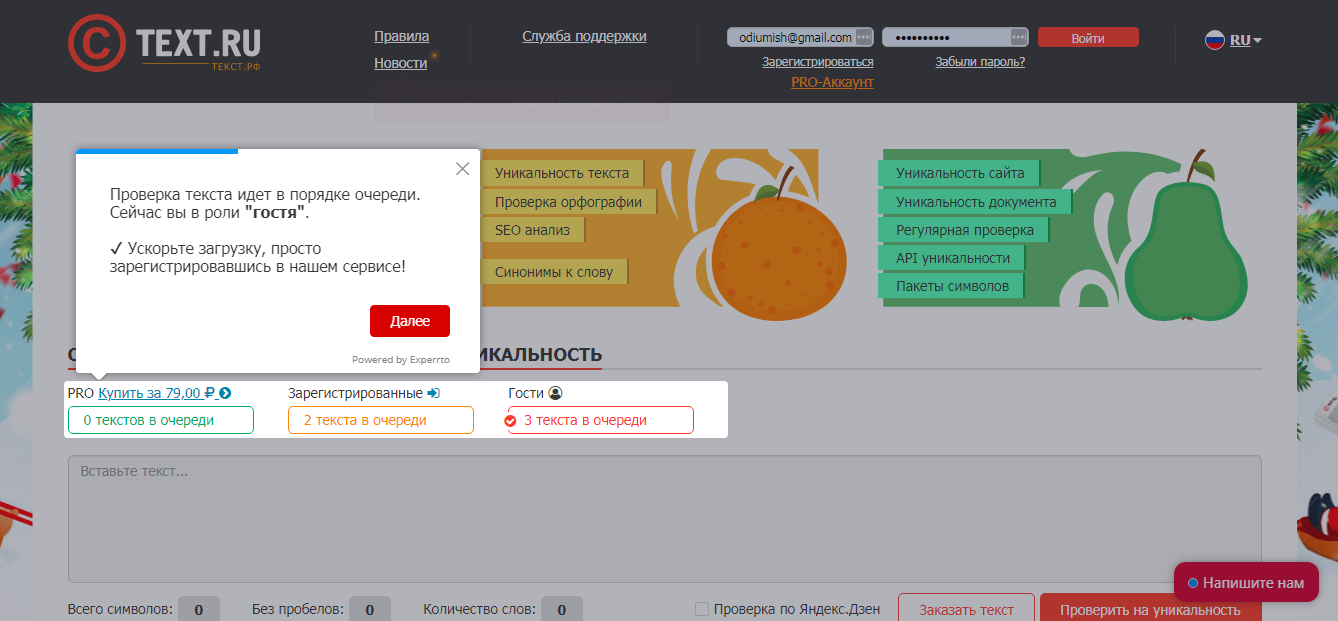
Task: Click the arrow icon after PRO price
Action: pos(225,394)
